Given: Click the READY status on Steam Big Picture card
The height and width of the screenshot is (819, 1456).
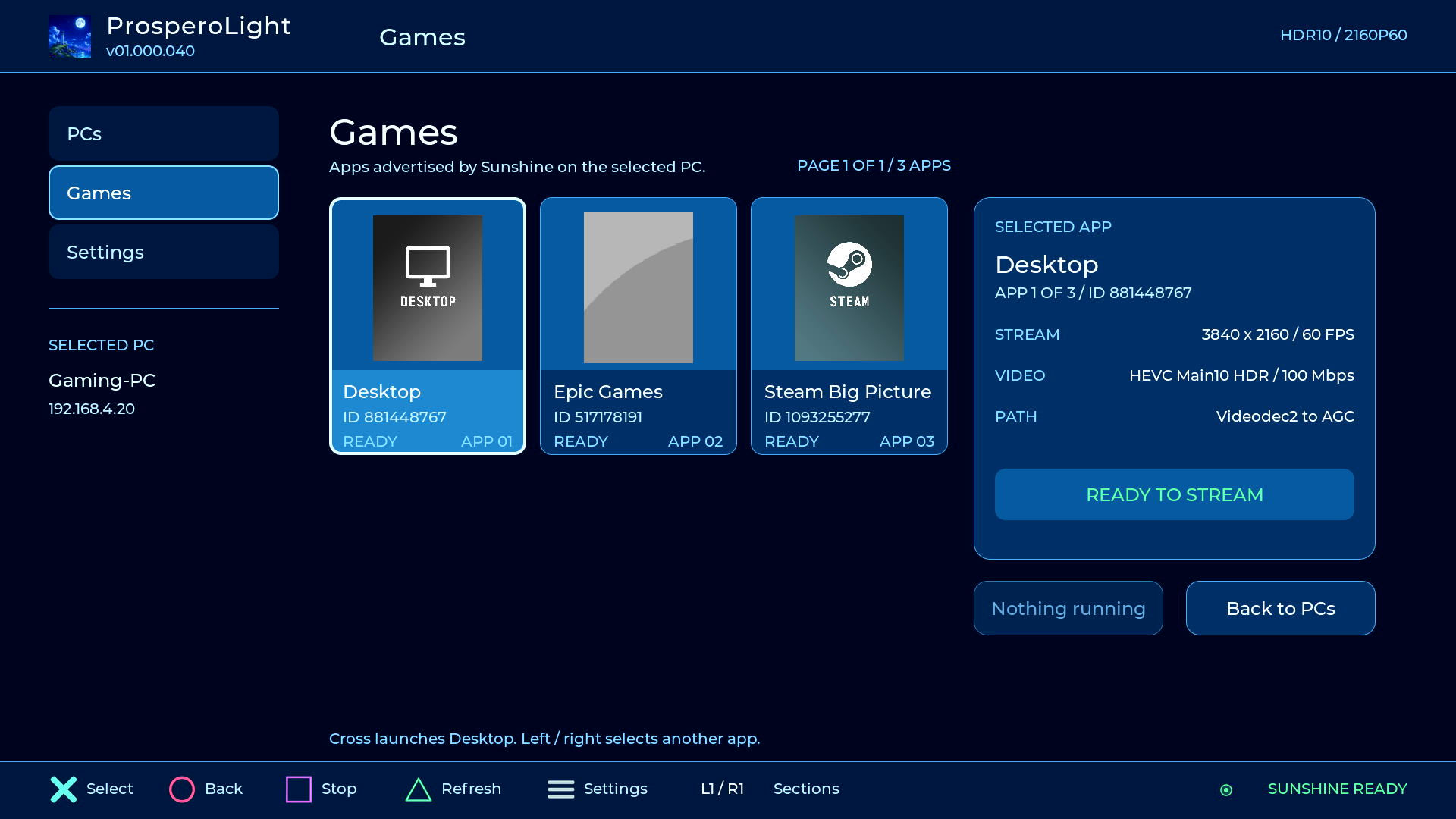Looking at the screenshot, I should point(792,441).
